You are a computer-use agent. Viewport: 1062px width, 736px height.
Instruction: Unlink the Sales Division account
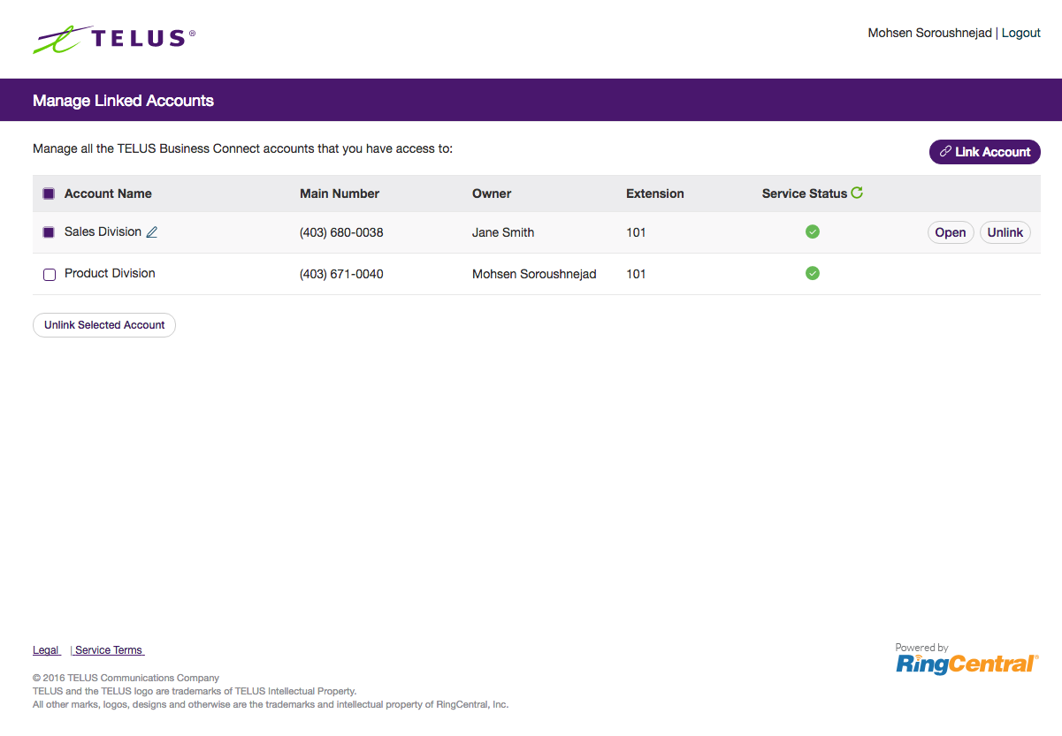coord(1005,231)
